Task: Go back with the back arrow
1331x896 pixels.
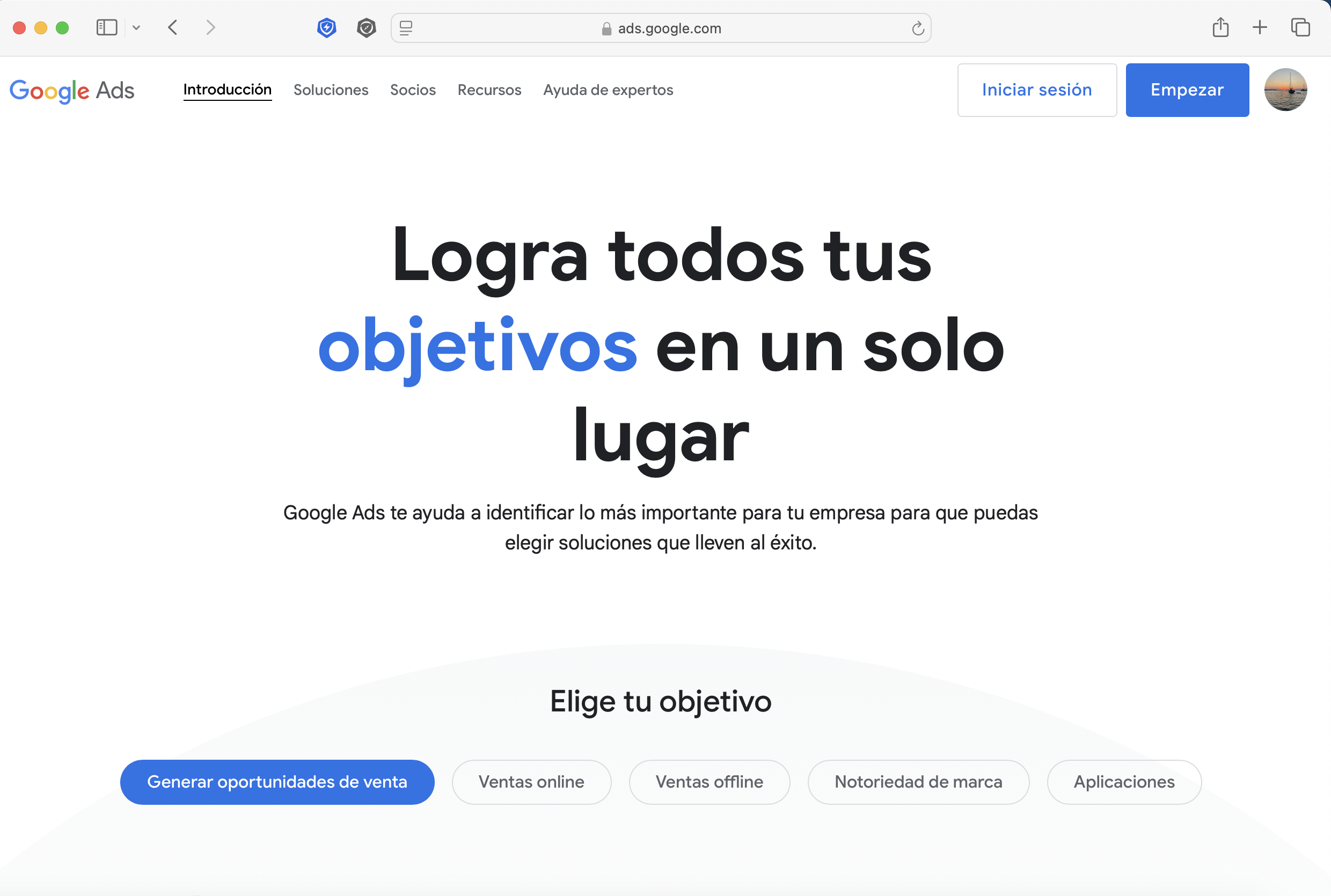Action: [173, 27]
